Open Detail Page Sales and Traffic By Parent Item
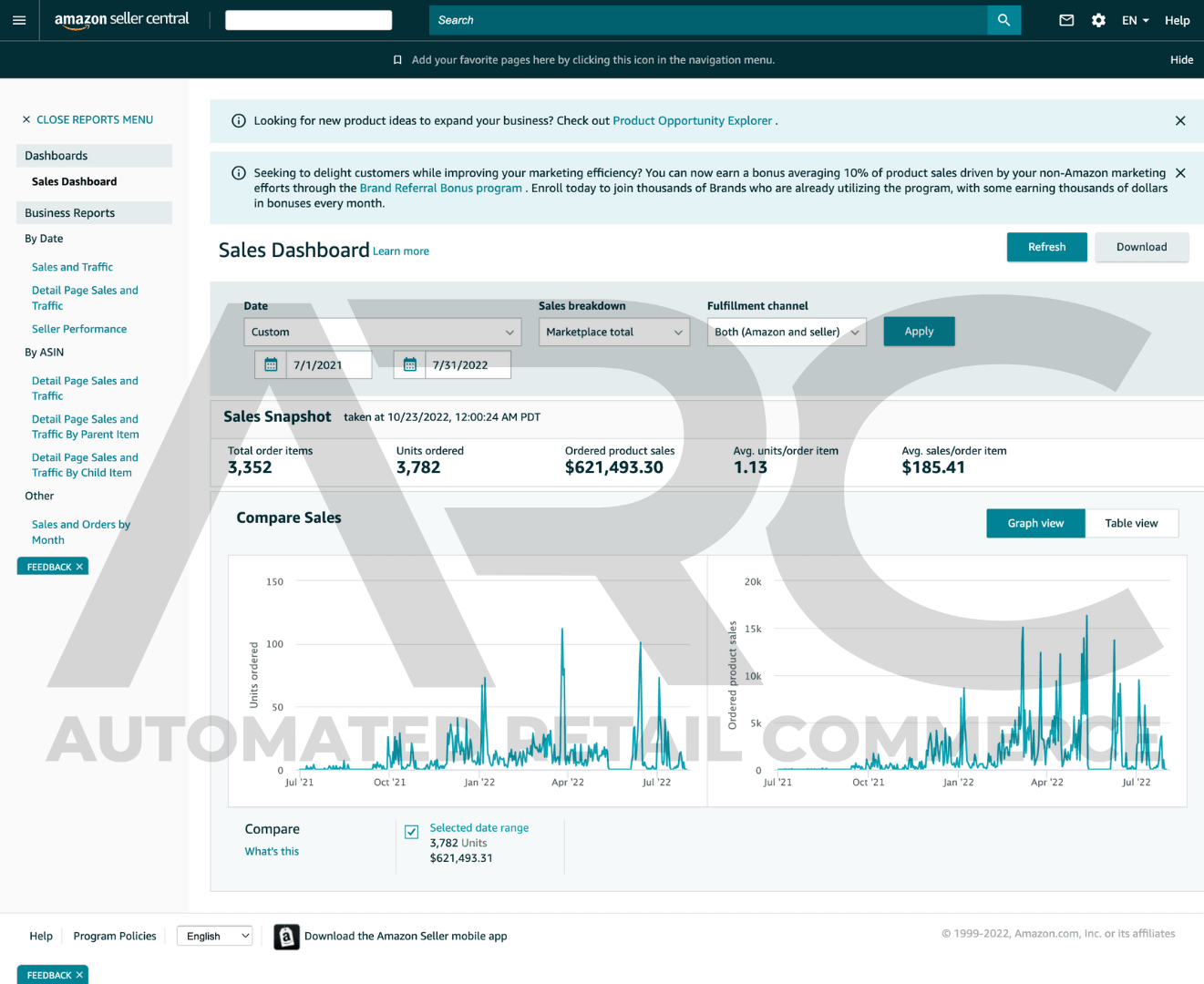Image resolution: width=1204 pixels, height=984 pixels. (85, 426)
